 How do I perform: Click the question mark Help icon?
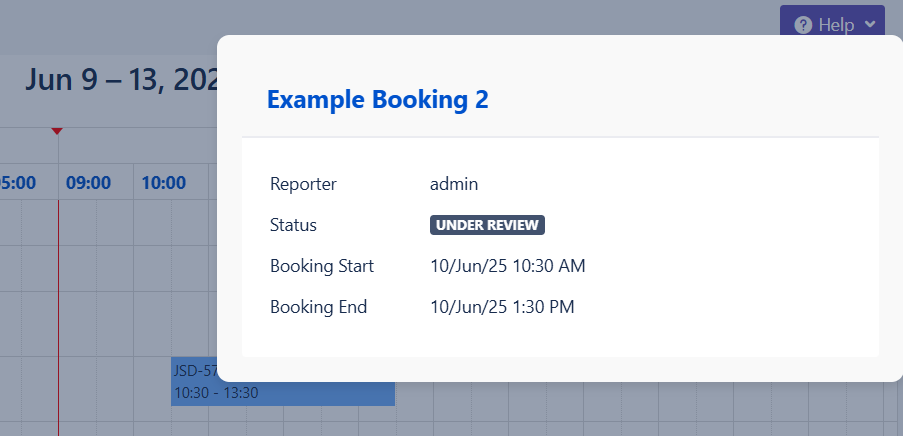pyautogui.click(x=802, y=25)
